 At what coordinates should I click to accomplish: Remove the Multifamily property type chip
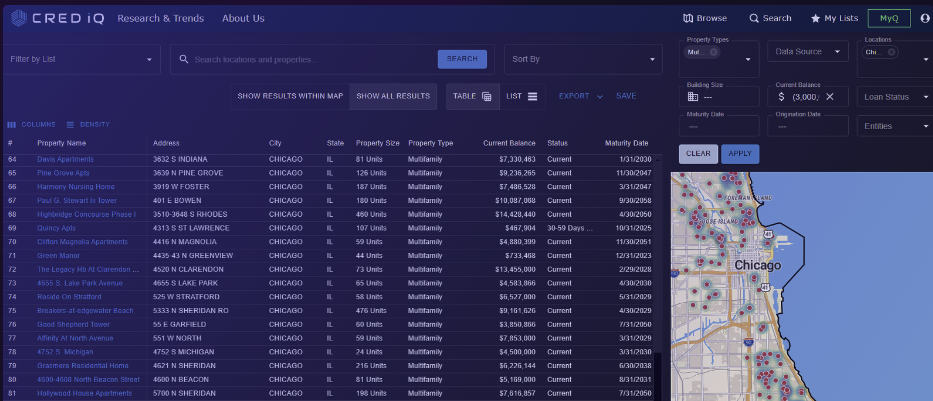coord(713,52)
